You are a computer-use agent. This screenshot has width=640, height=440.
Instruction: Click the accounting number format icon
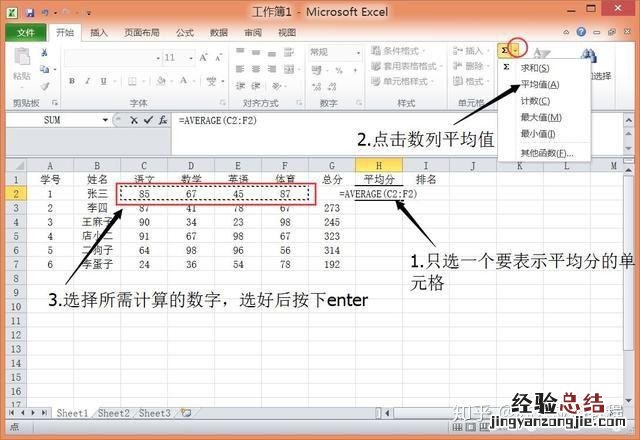click(x=317, y=70)
